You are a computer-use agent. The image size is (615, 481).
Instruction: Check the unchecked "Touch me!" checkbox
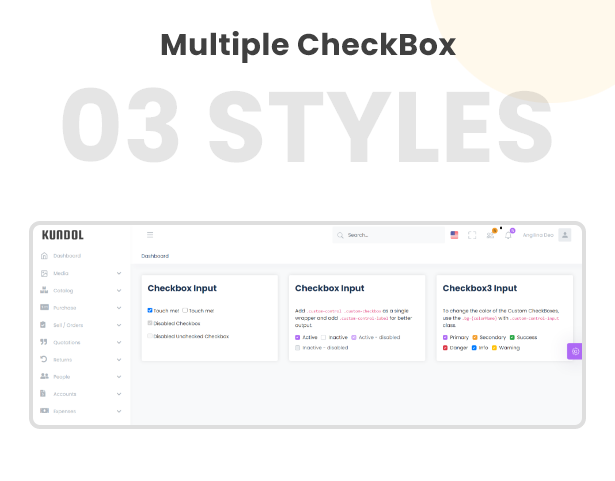185,310
